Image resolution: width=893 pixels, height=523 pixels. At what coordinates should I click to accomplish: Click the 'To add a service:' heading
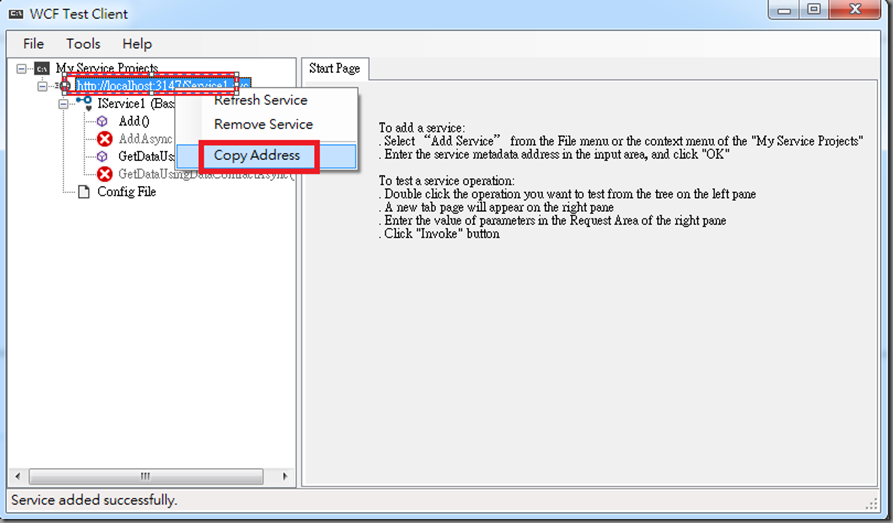point(422,128)
